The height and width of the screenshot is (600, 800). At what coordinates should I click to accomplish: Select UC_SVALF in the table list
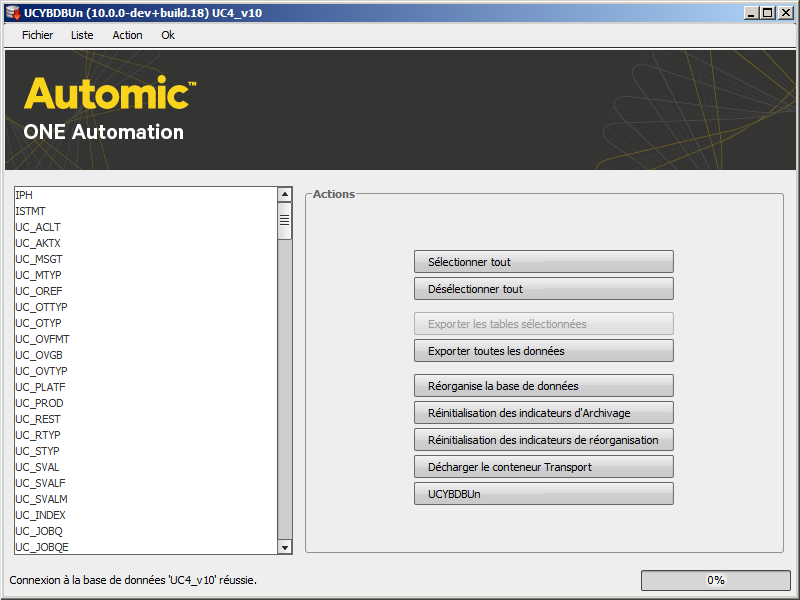(x=146, y=483)
